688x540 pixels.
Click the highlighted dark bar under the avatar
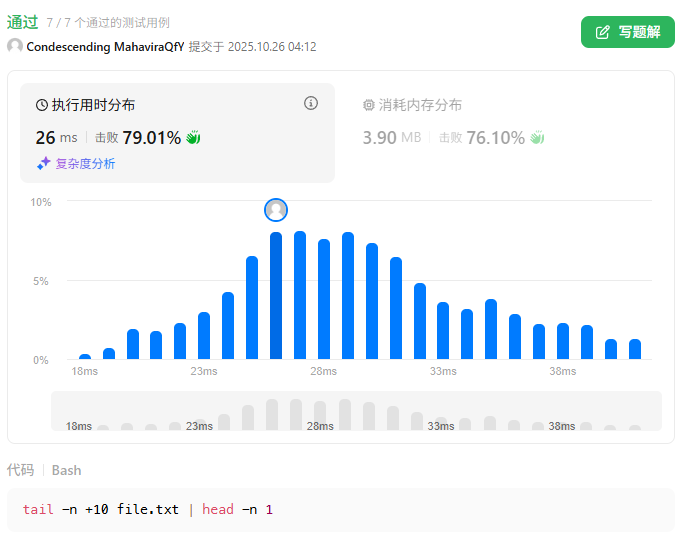(x=276, y=295)
